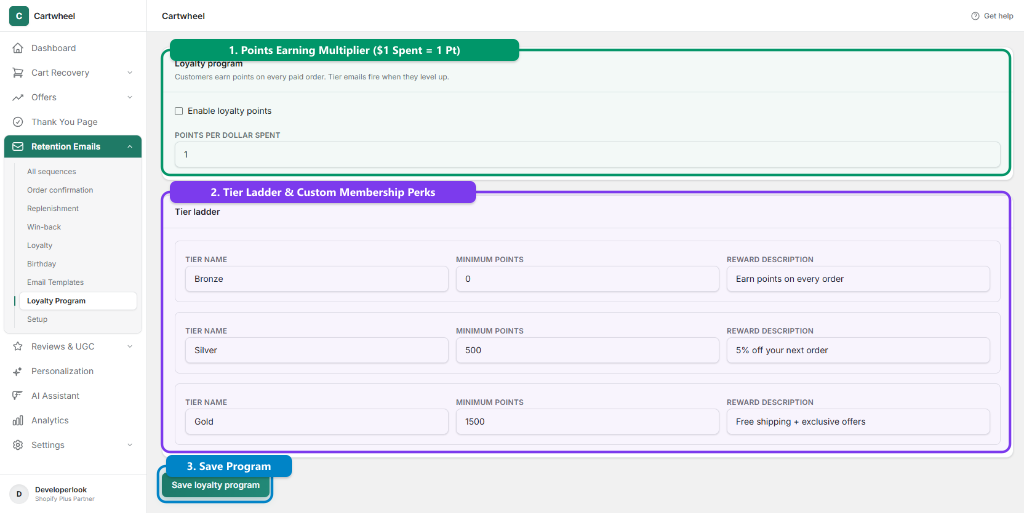Click the Developerlook avatar badge
This screenshot has width=1024, height=513.
[x=18, y=494]
